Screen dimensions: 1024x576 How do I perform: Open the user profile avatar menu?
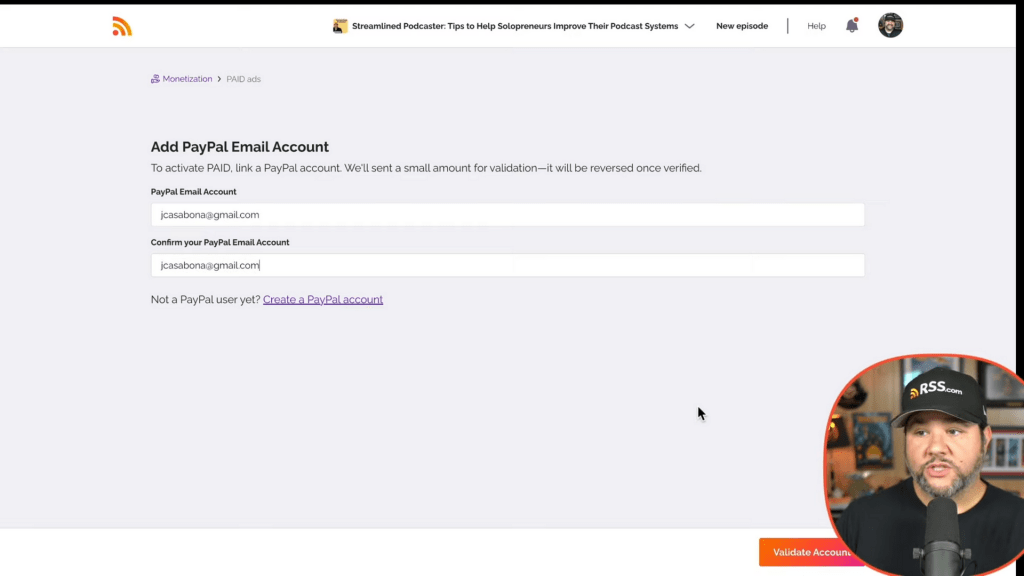[890, 26]
